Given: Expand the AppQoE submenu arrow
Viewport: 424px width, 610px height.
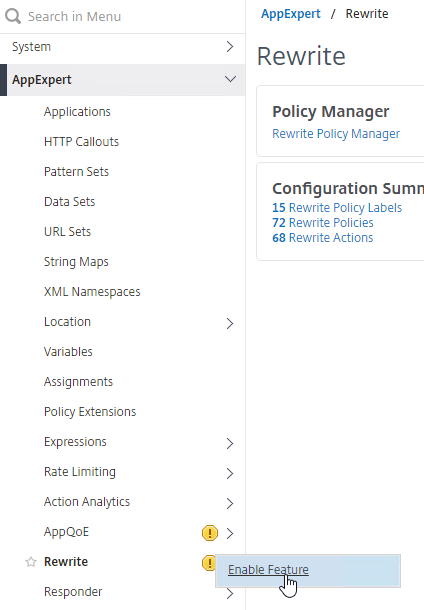Looking at the screenshot, I should click(x=230, y=533).
